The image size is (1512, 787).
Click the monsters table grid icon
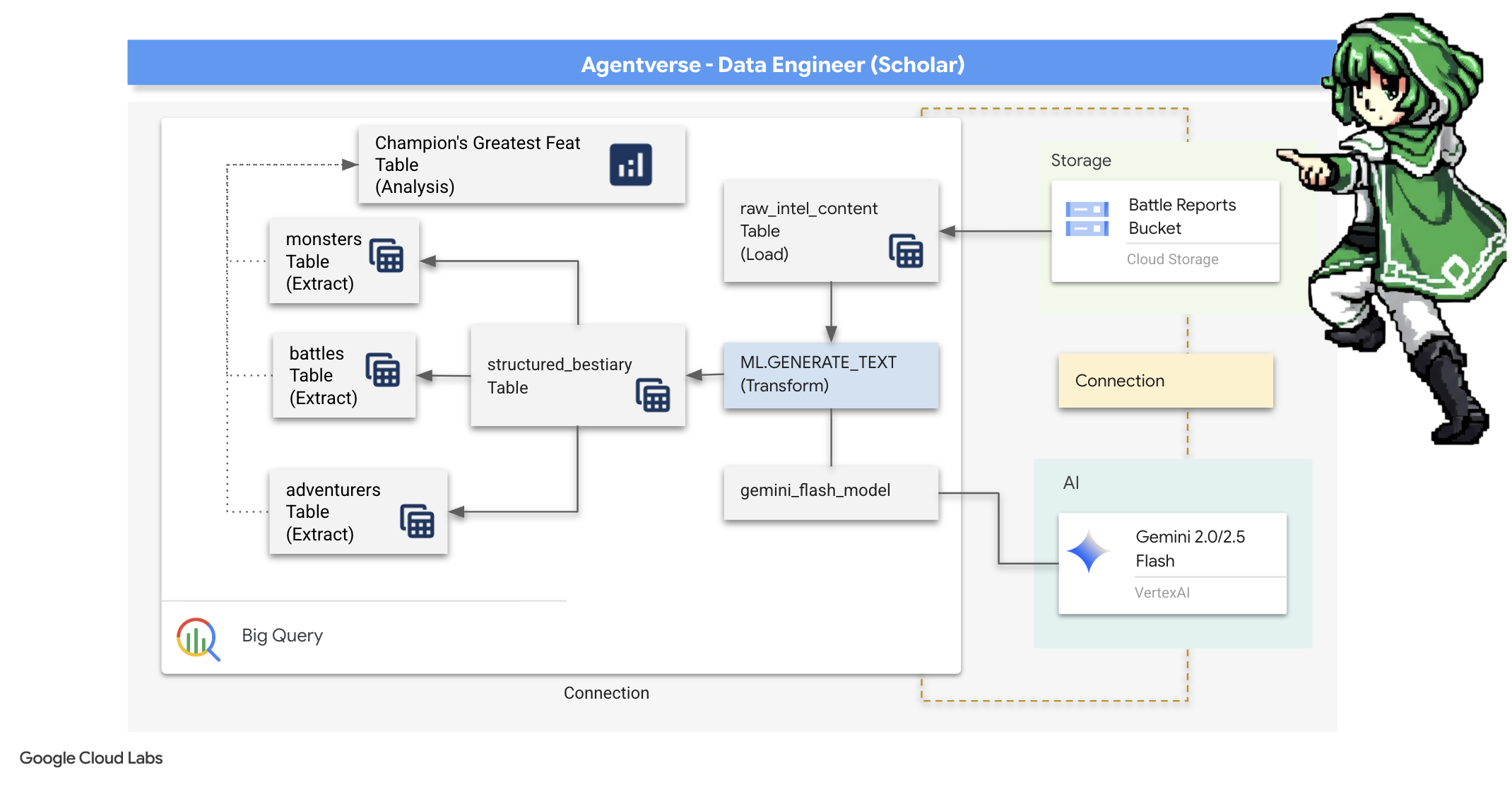coord(386,255)
